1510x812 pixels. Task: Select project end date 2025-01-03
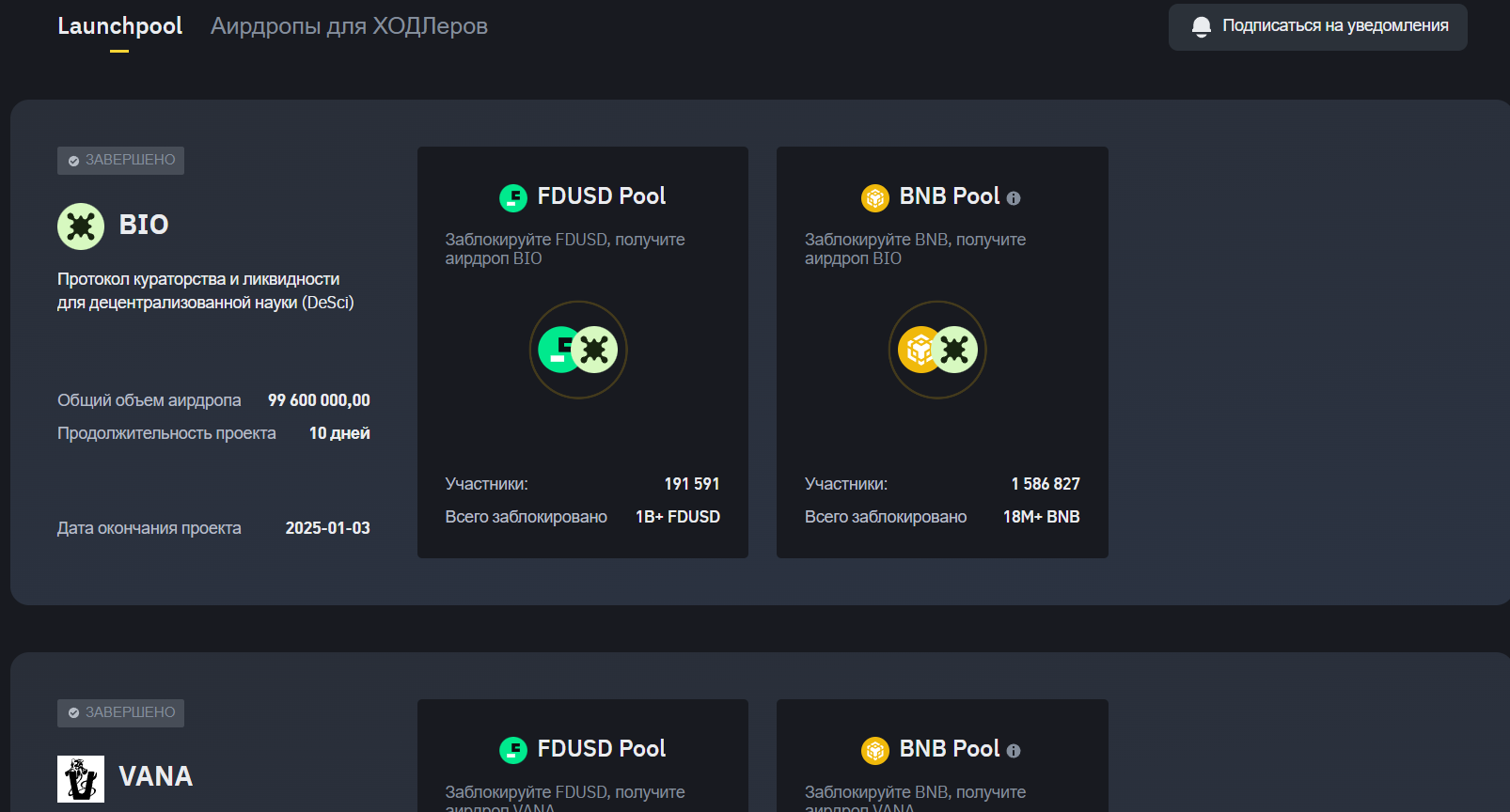[328, 528]
